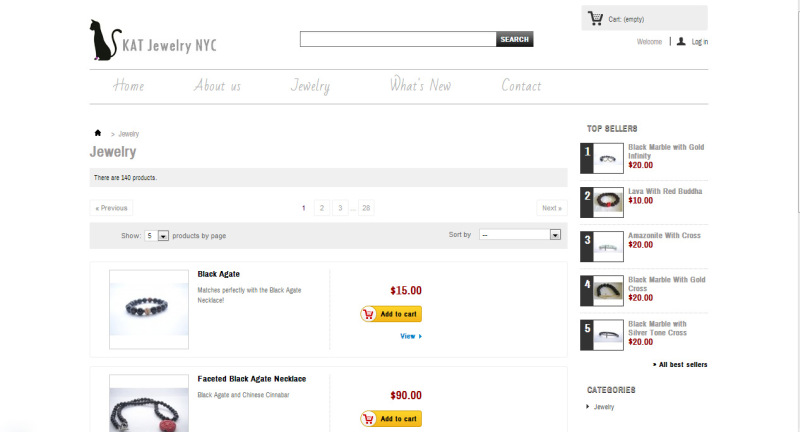Click the shopping cart icon

(x=596, y=18)
